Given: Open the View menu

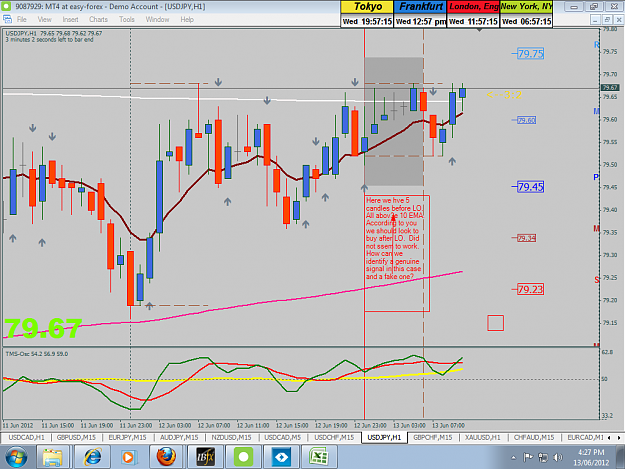Looking at the screenshot, I should pos(44,19).
